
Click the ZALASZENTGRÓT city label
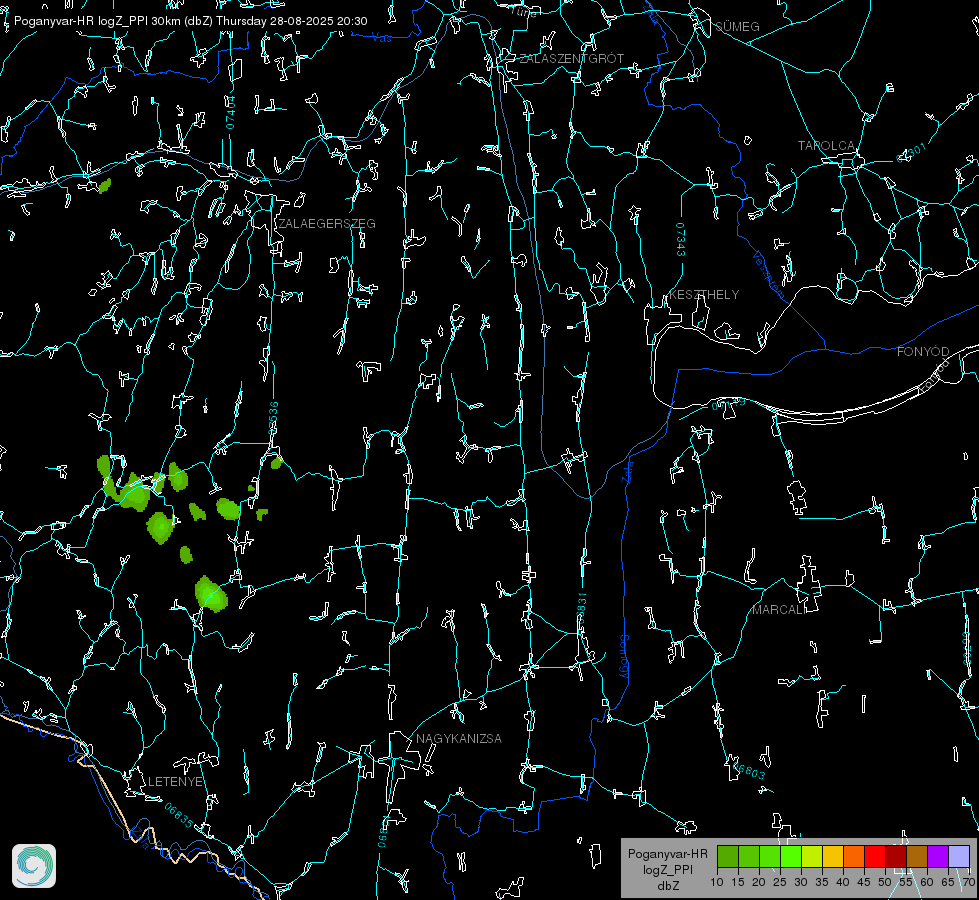(571, 59)
